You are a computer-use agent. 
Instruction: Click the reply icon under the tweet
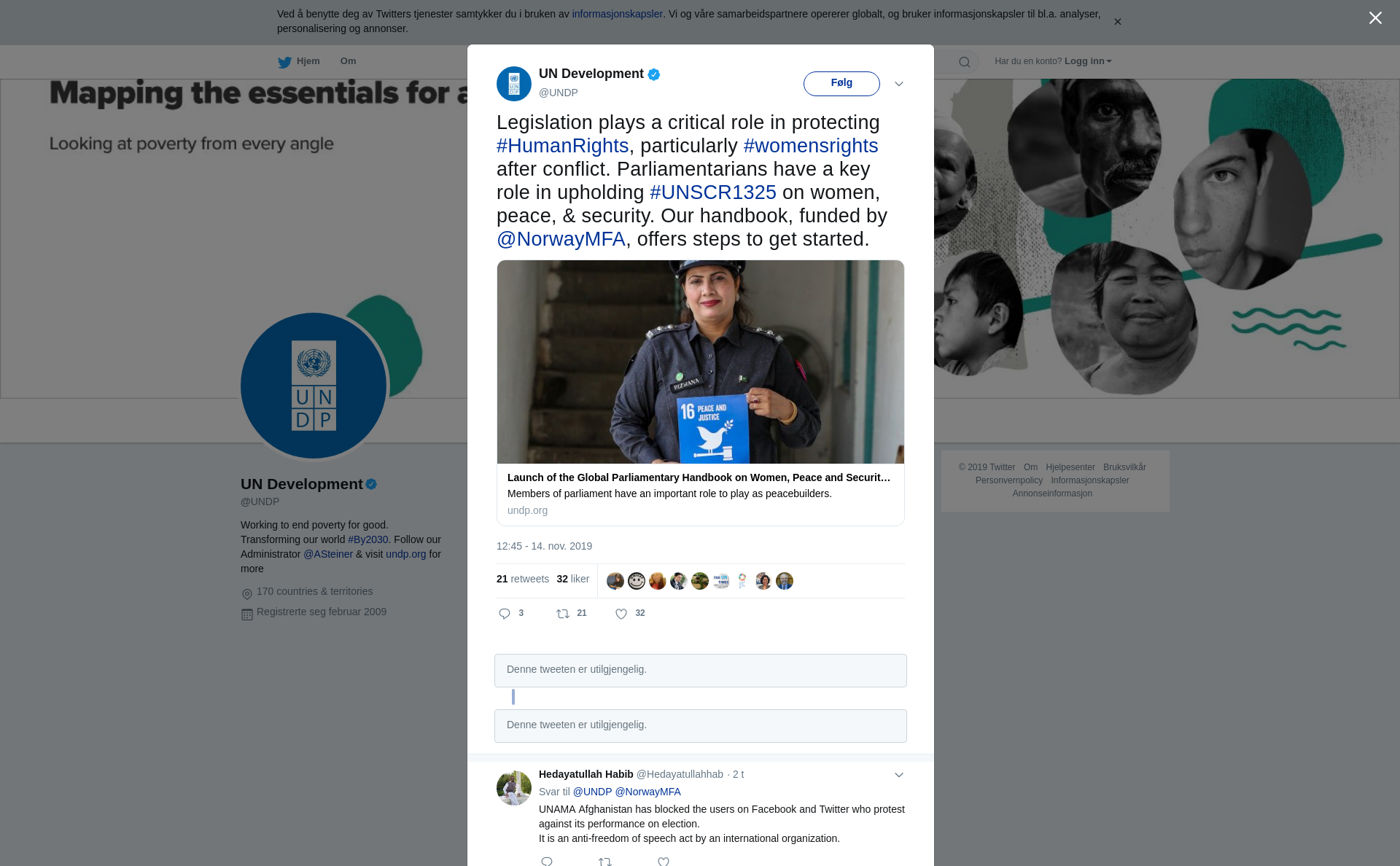[x=505, y=614]
